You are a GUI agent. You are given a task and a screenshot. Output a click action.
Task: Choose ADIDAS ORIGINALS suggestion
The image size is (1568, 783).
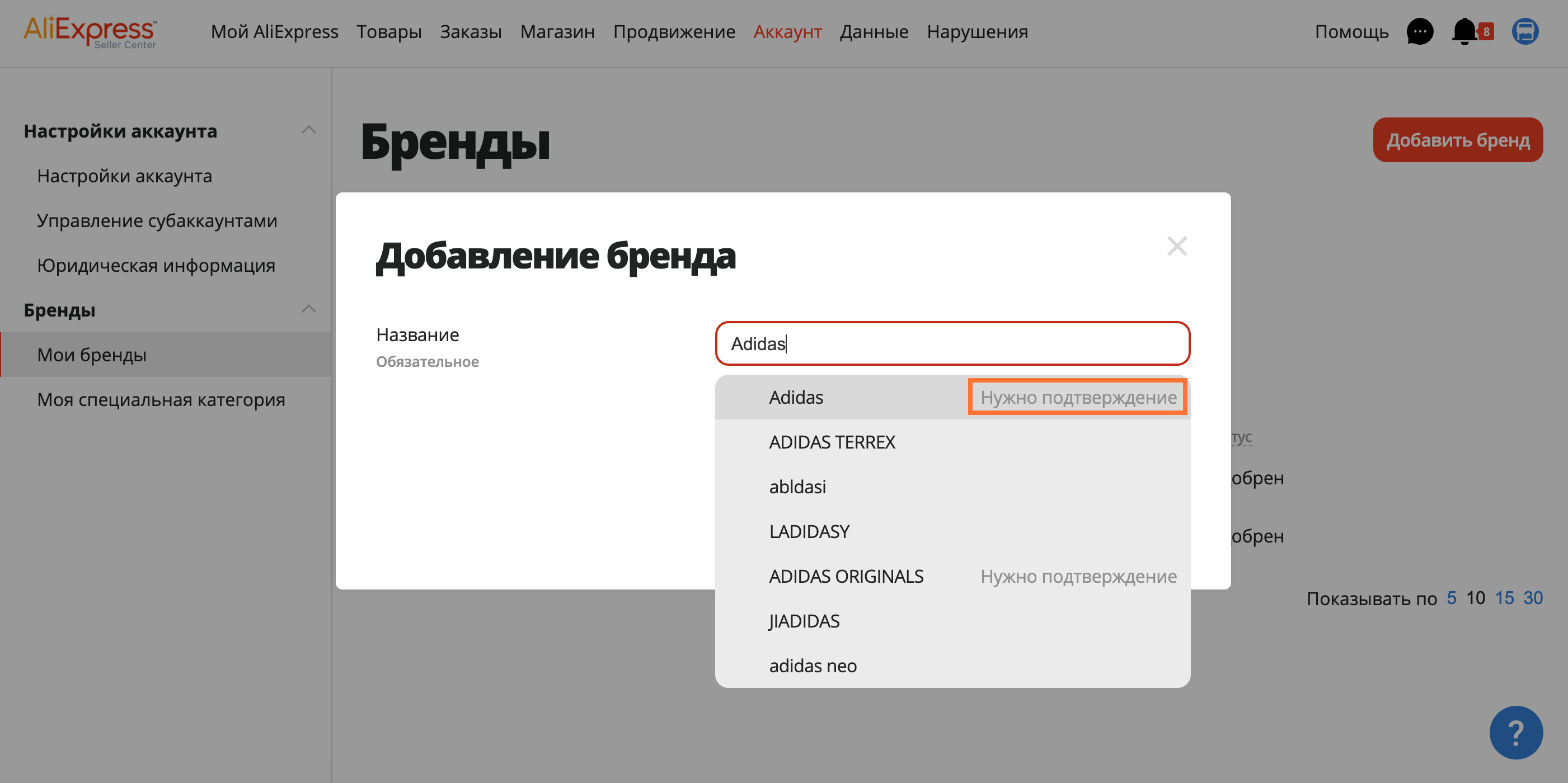846,576
